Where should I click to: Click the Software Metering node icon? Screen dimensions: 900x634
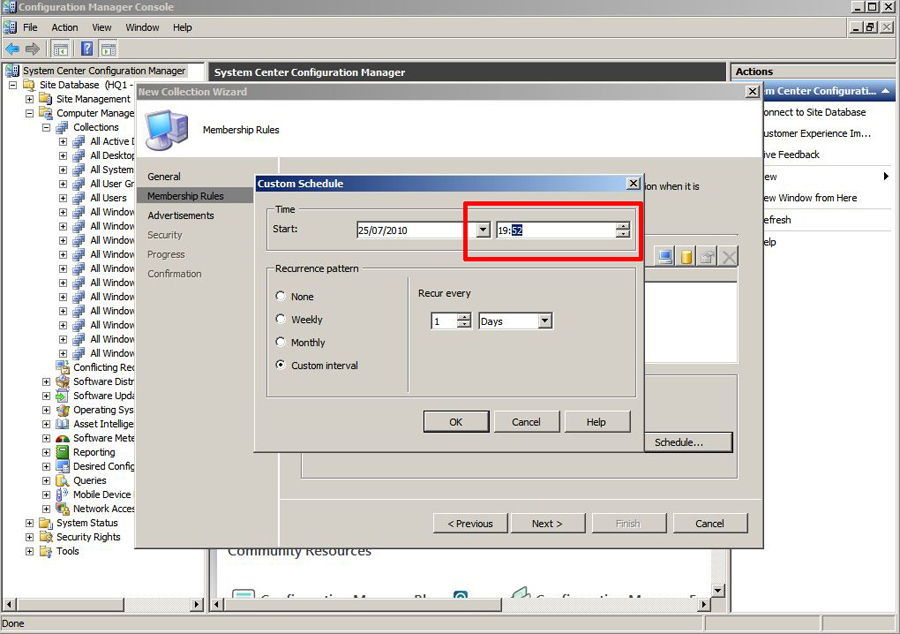pyautogui.click(x=63, y=438)
